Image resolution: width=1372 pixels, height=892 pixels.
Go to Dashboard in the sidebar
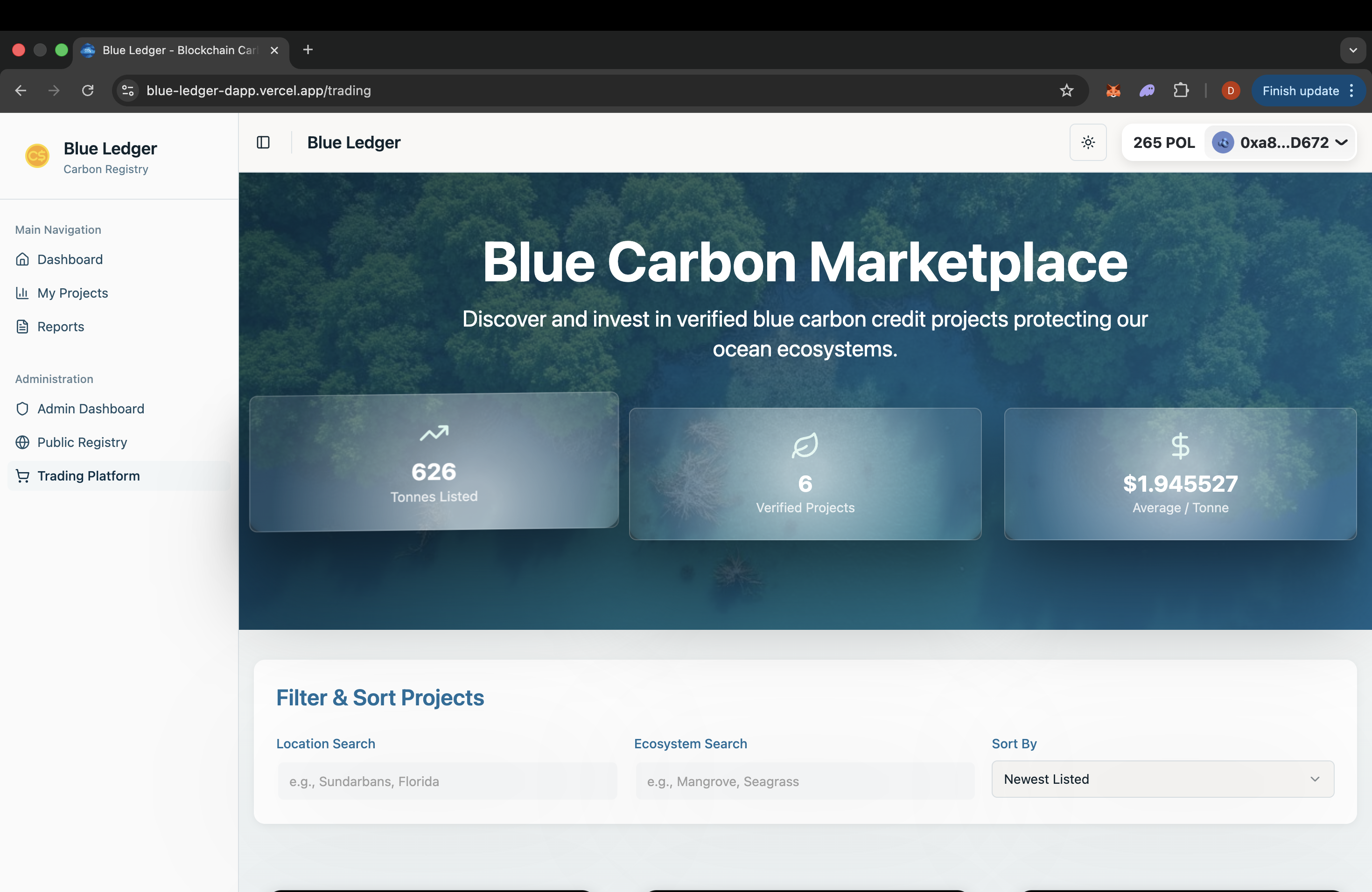(x=70, y=259)
